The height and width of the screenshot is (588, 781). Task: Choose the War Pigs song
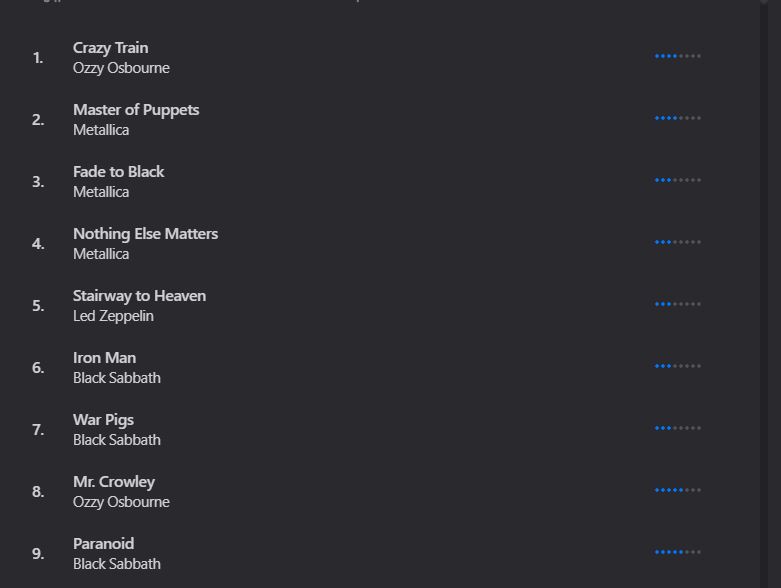104,420
